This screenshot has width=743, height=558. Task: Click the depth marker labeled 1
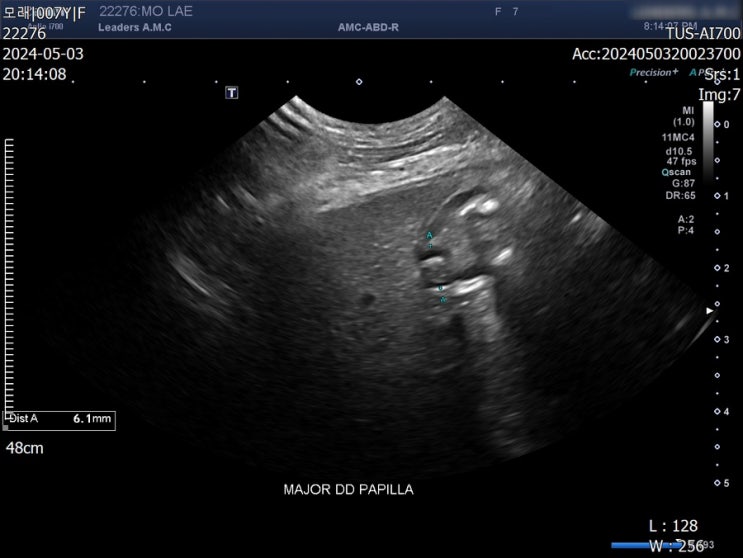[x=723, y=196]
